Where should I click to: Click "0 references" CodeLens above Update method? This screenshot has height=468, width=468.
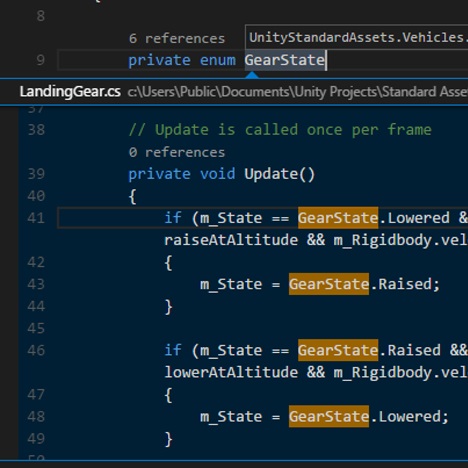177,153
